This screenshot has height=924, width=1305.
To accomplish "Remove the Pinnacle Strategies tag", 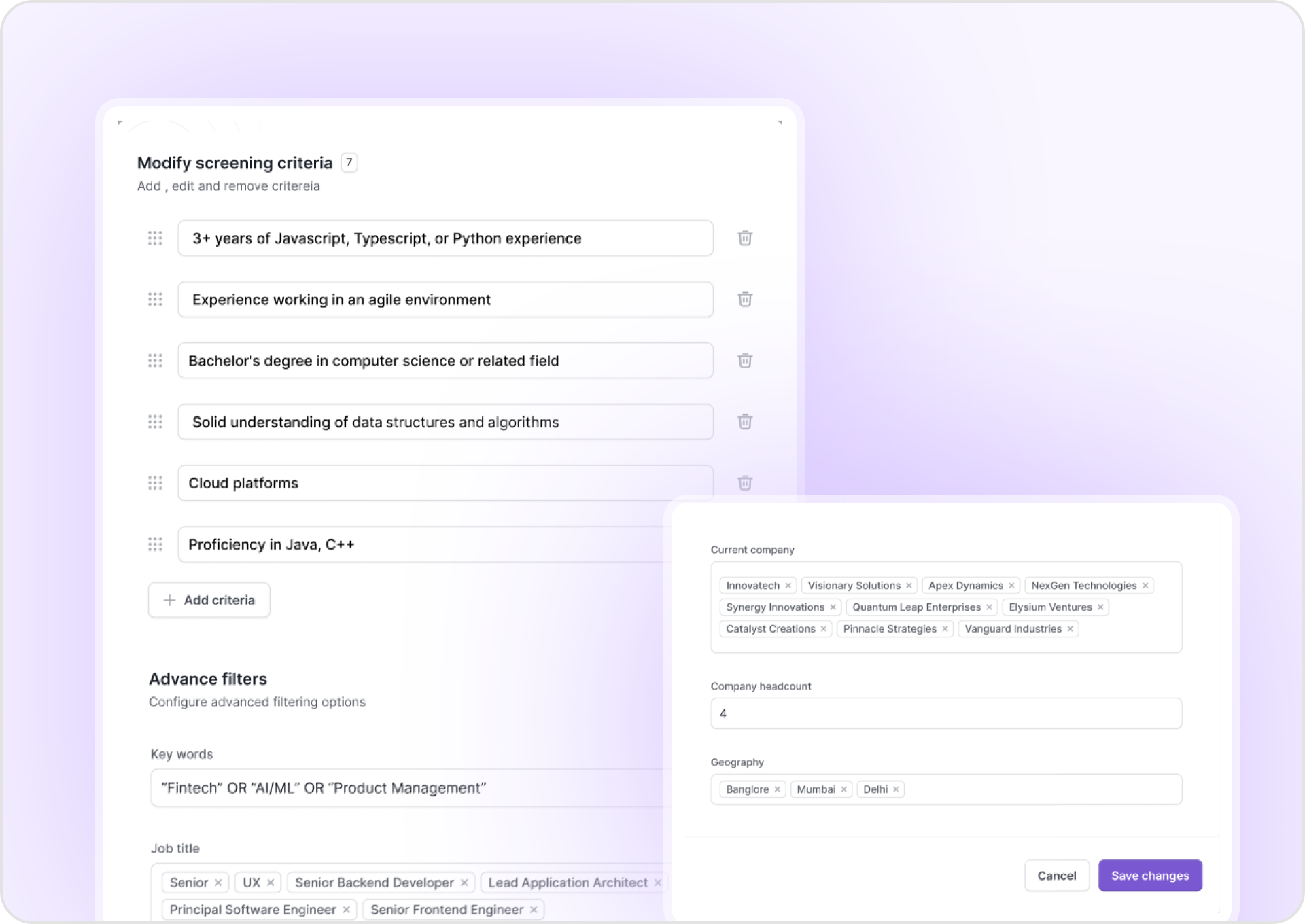I will 945,629.
